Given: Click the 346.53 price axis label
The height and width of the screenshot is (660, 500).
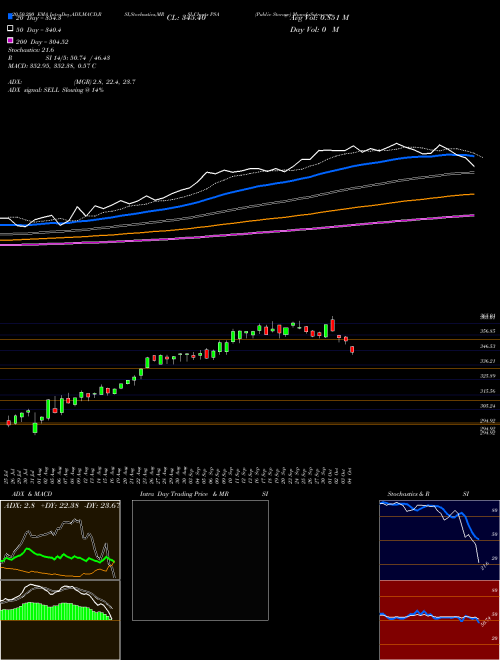Looking at the screenshot, I should point(488,346).
